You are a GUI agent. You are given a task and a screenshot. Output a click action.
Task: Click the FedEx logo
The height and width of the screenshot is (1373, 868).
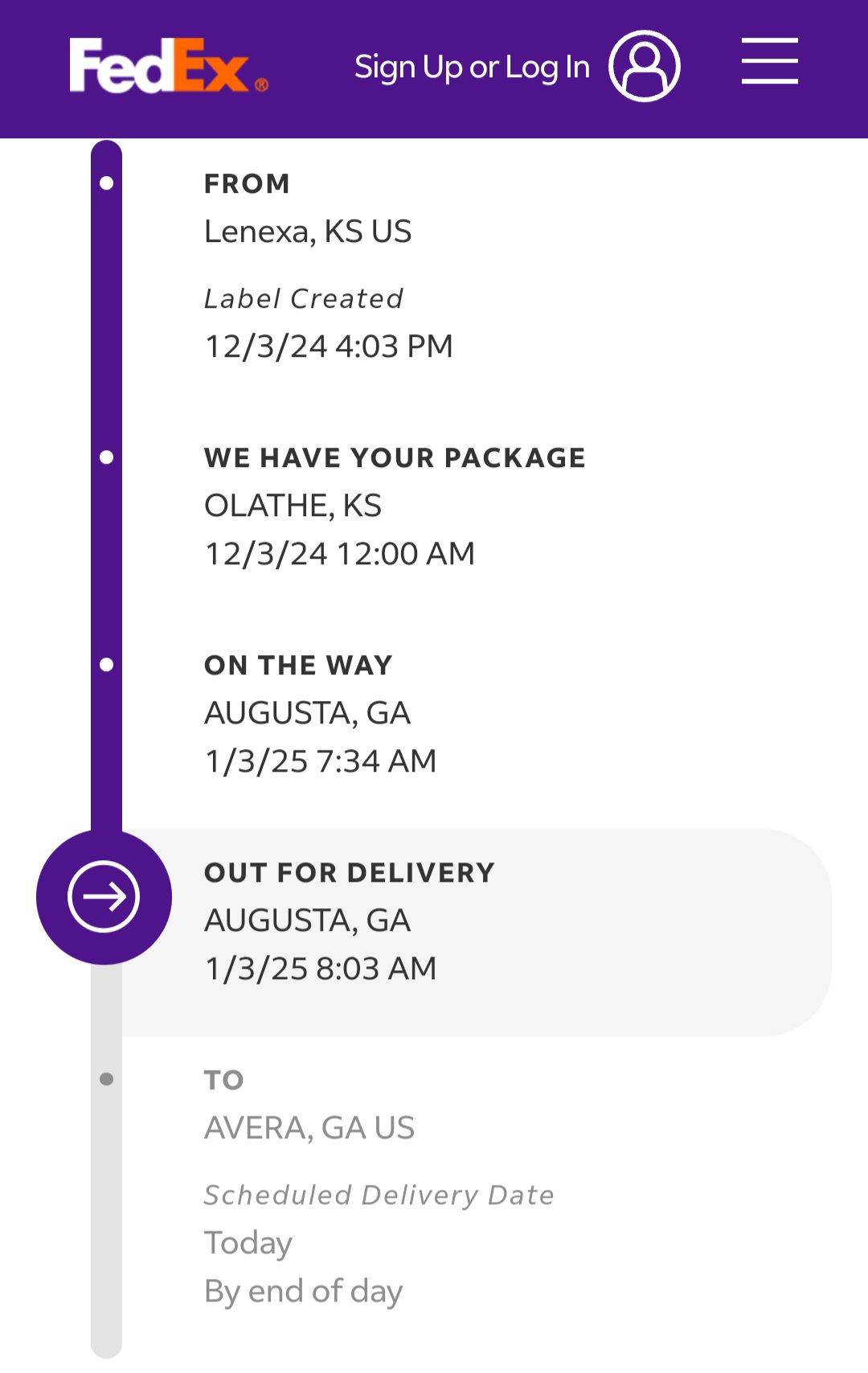pyautogui.click(x=169, y=66)
